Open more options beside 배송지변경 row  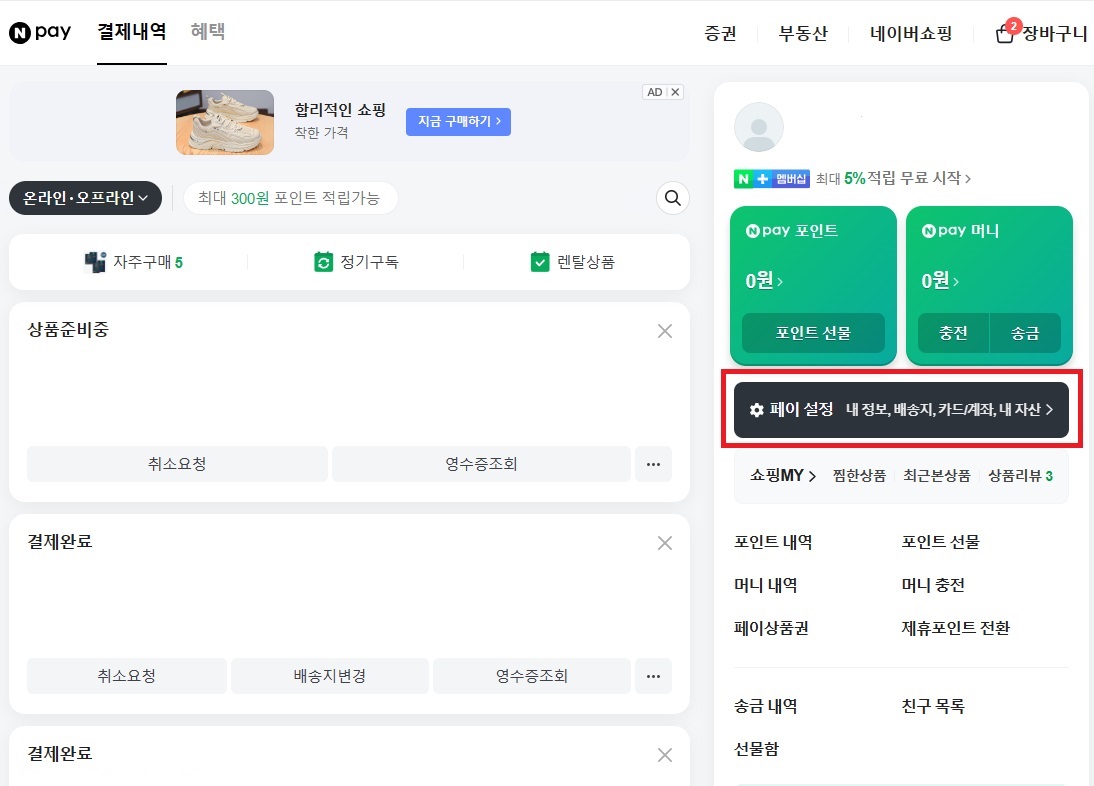tap(653, 676)
